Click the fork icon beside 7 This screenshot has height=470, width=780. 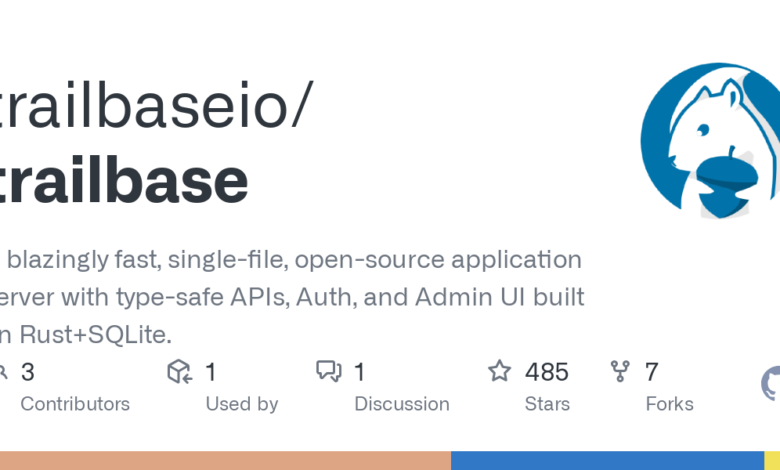[620, 372]
